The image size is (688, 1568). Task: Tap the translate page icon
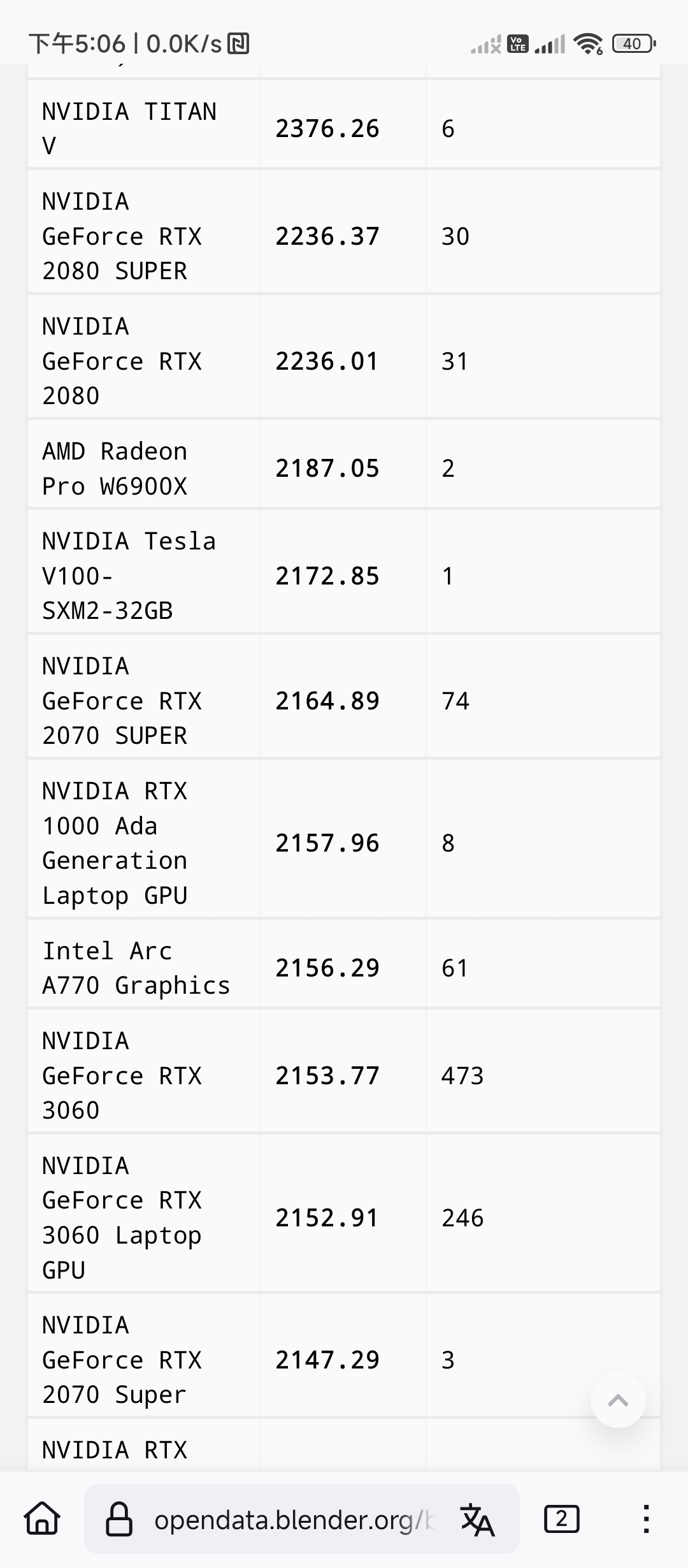[x=477, y=1520]
